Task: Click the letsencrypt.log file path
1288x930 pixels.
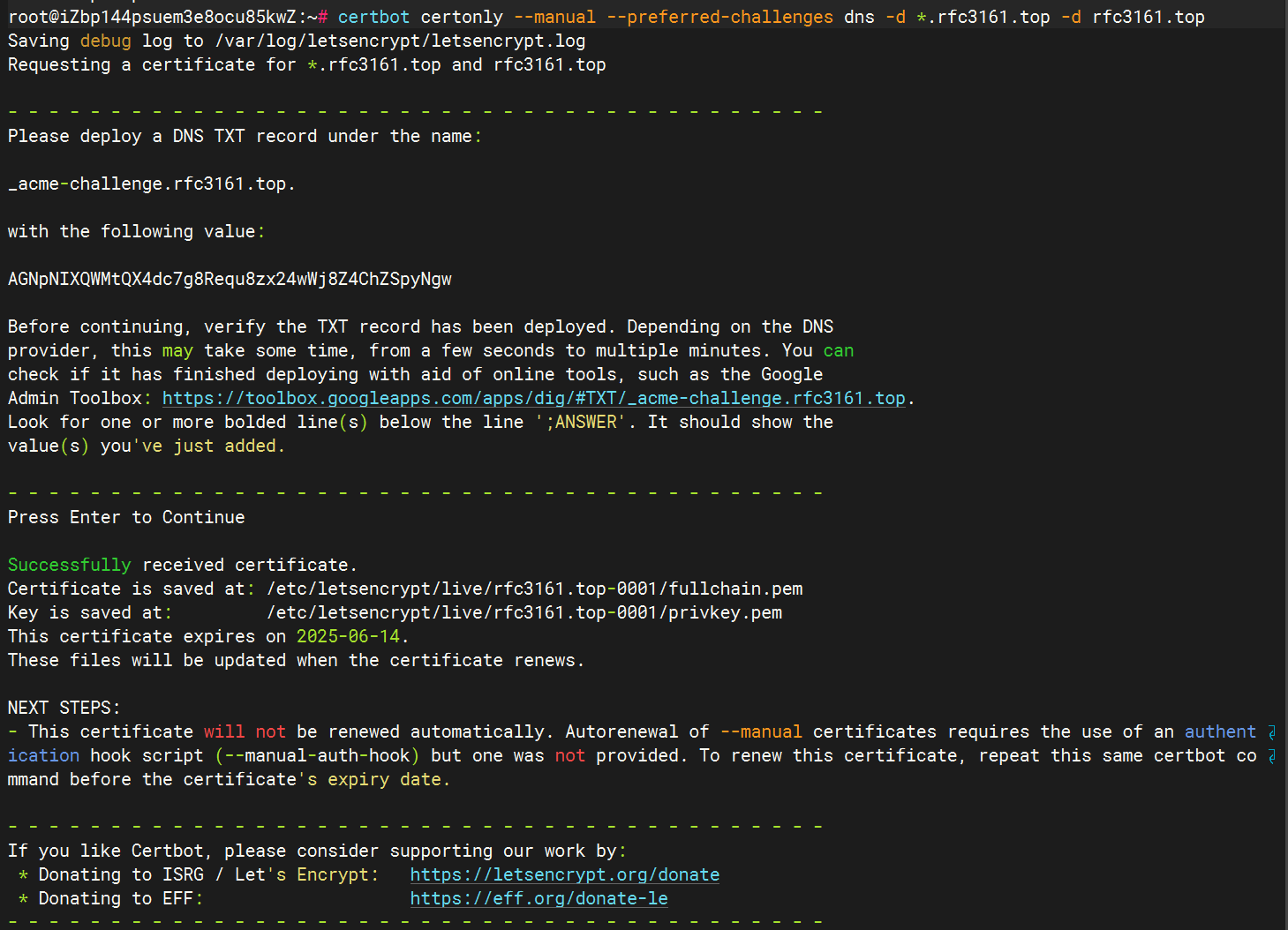Action: point(400,41)
